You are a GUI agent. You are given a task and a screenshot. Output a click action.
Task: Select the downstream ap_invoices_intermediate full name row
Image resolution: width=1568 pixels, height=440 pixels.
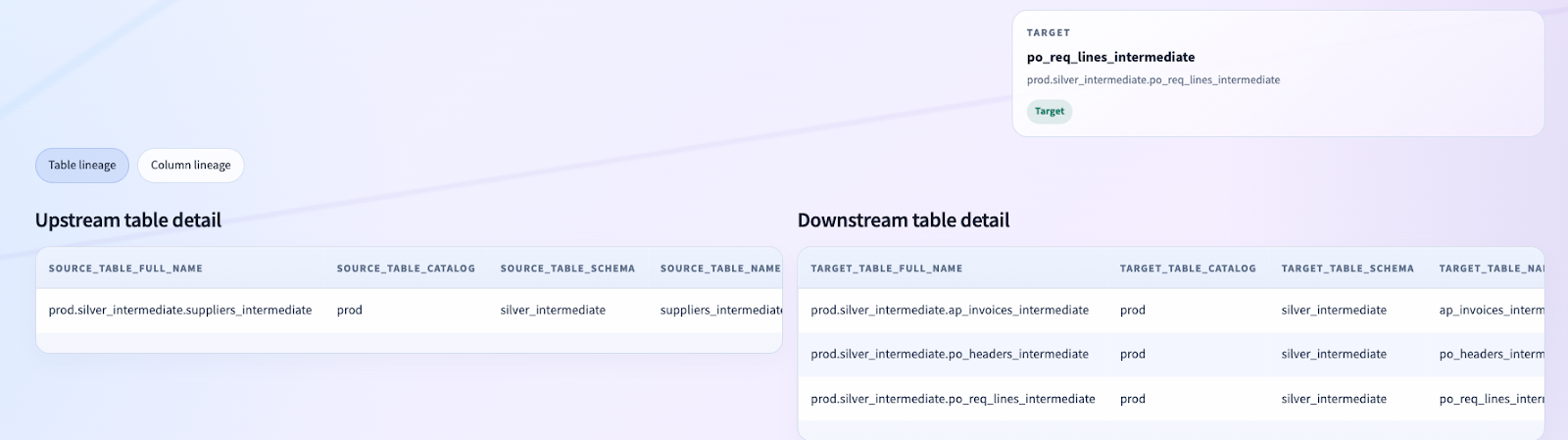(950, 311)
